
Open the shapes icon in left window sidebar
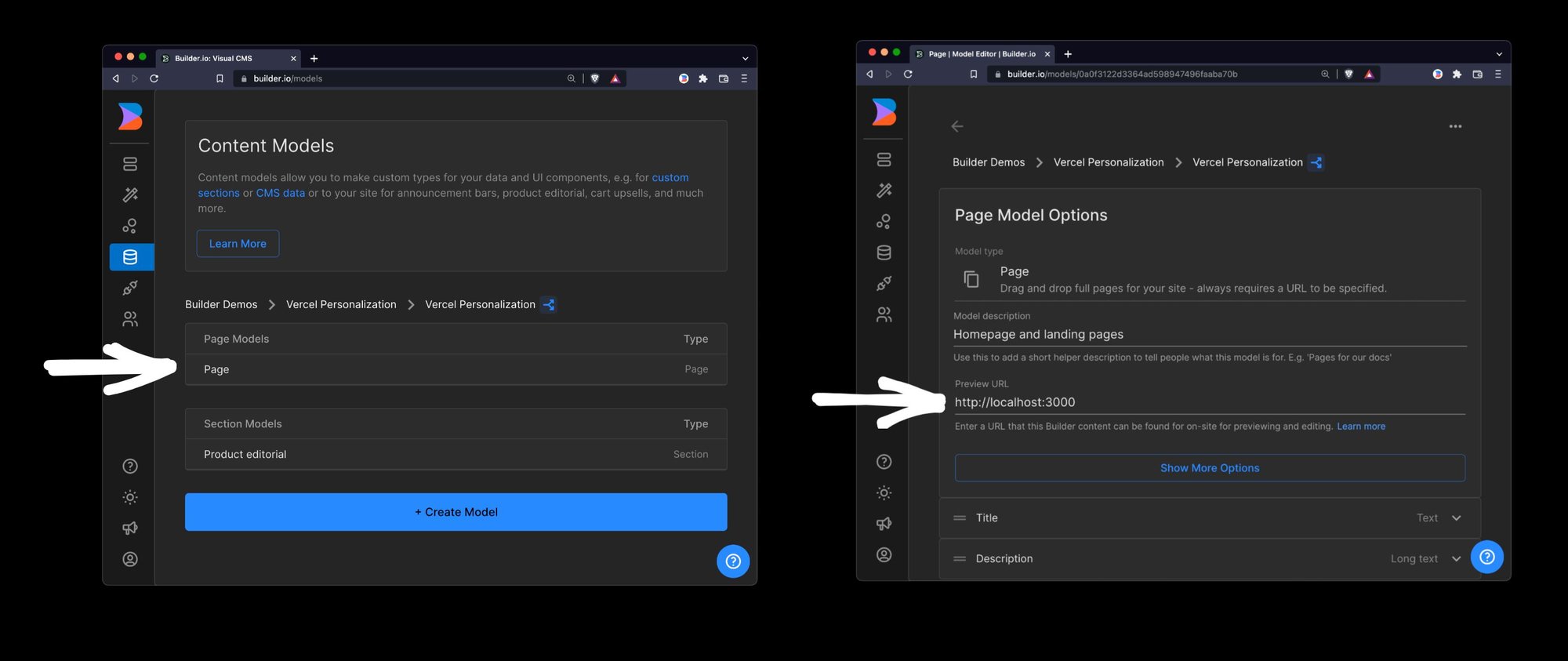click(x=130, y=226)
